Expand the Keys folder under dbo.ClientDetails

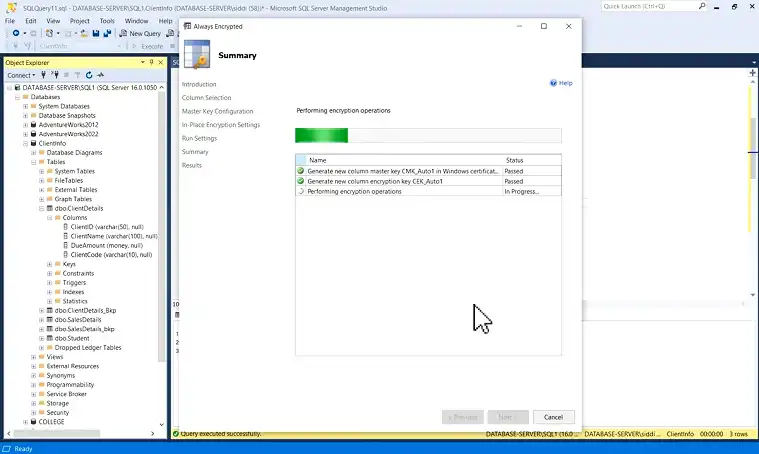click(49, 264)
